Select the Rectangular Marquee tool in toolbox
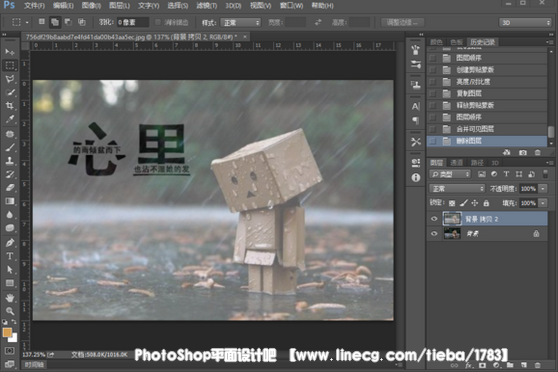 coord(10,66)
